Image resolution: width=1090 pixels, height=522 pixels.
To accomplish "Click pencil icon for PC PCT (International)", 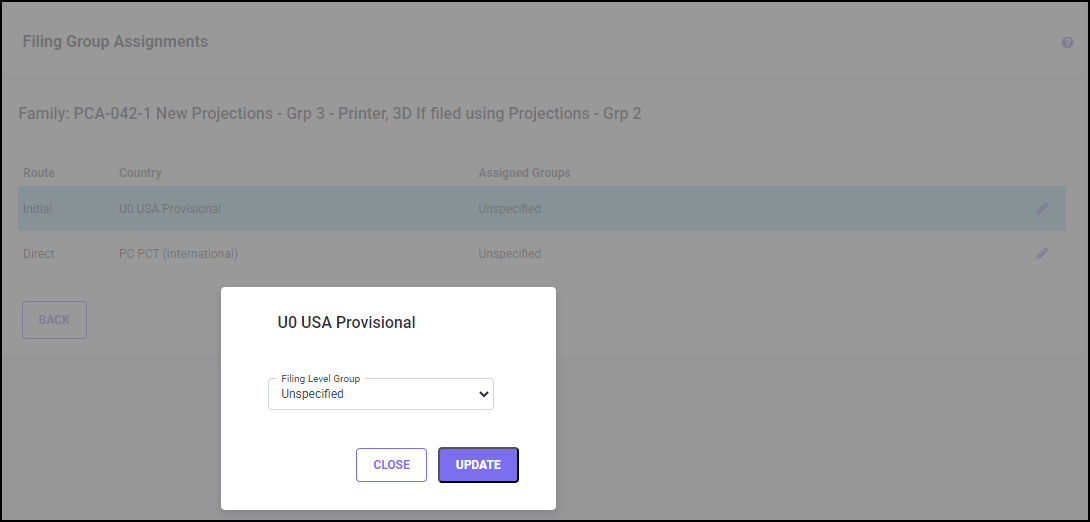I will coord(1042,254).
